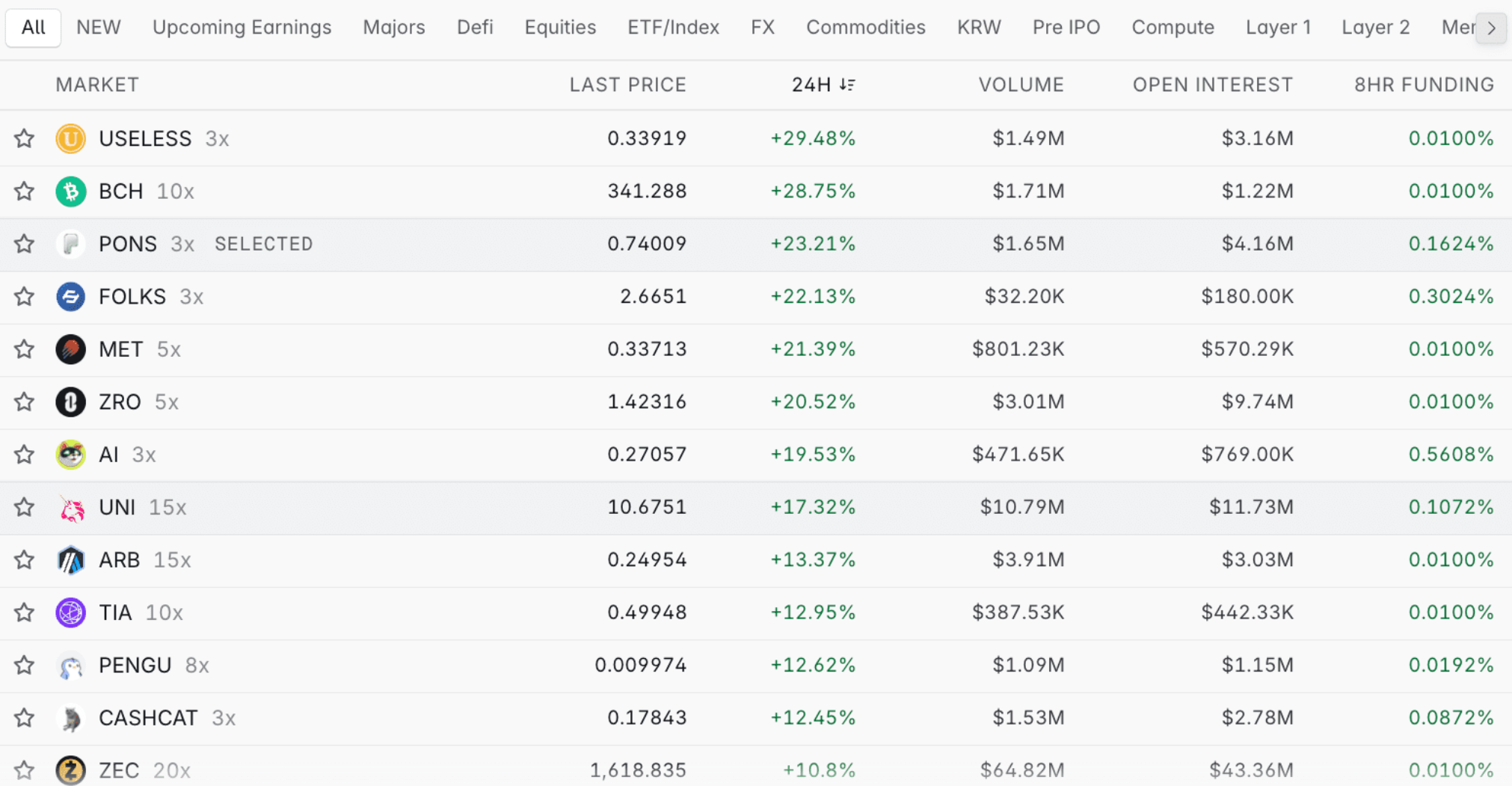
Task: Click the TIA coin logo icon
Action: click(x=70, y=613)
